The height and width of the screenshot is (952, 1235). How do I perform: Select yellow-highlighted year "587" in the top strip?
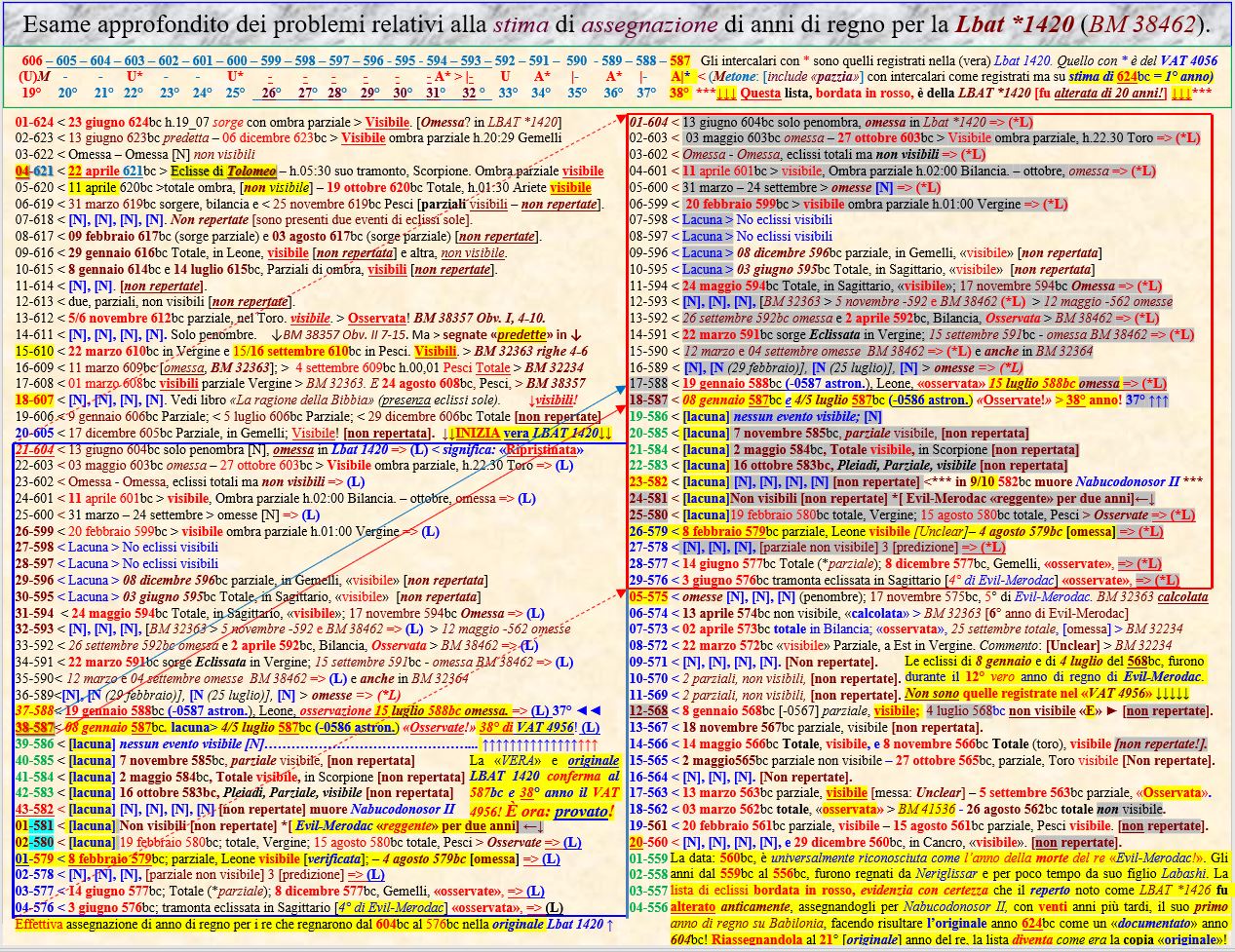click(680, 60)
